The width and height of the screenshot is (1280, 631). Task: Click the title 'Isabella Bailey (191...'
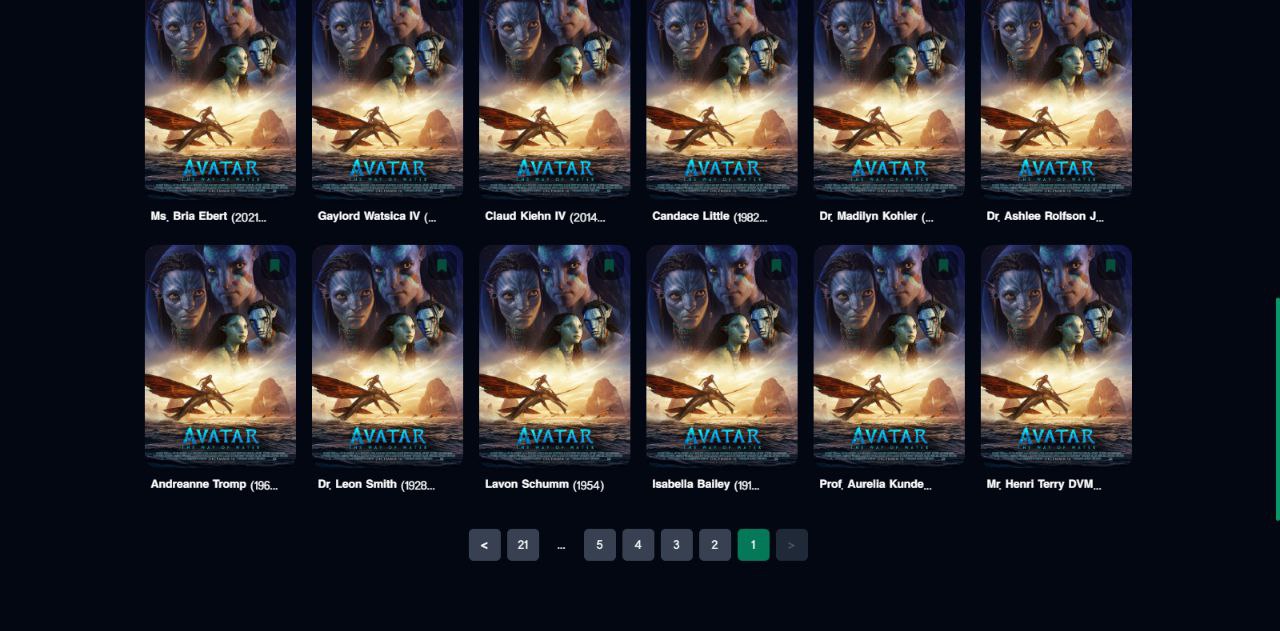[x=706, y=484]
